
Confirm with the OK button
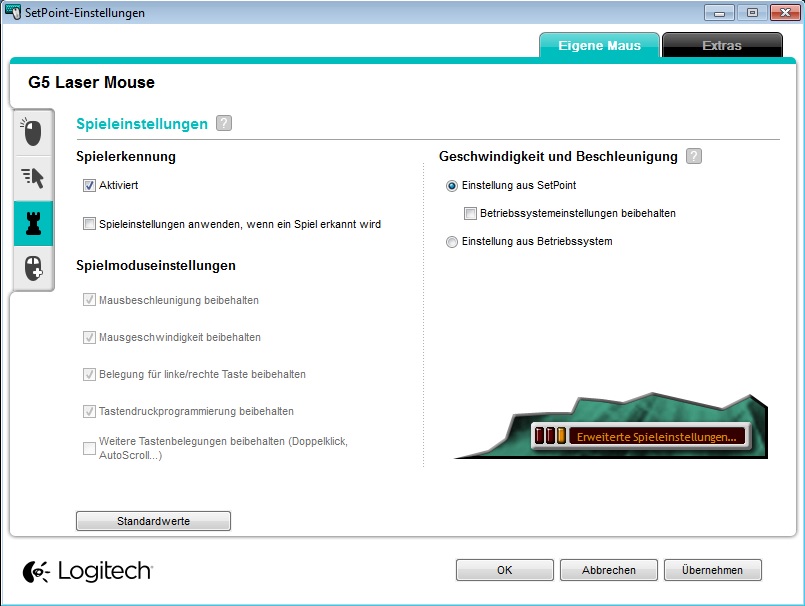(505, 570)
